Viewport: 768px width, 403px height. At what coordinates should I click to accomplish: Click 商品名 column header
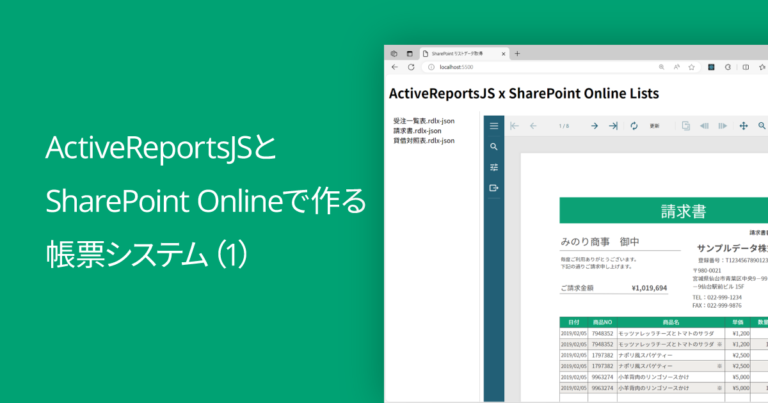[671, 322]
